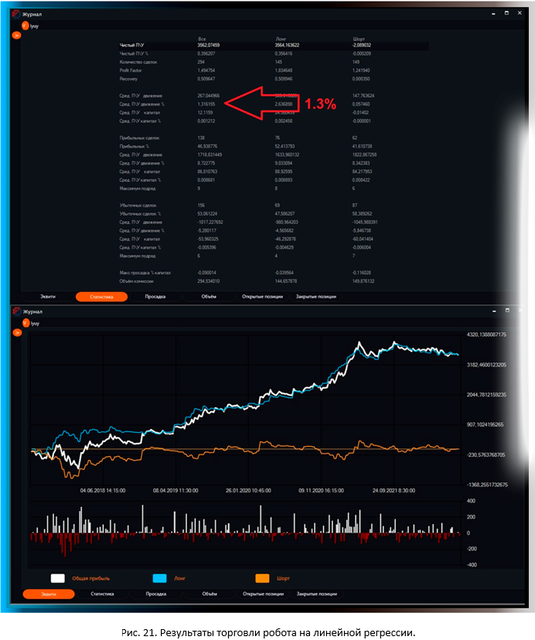The height and width of the screenshot is (640, 535).
Task: Click the orange lyuy robot icon above equity chart
Action: click(x=26, y=323)
